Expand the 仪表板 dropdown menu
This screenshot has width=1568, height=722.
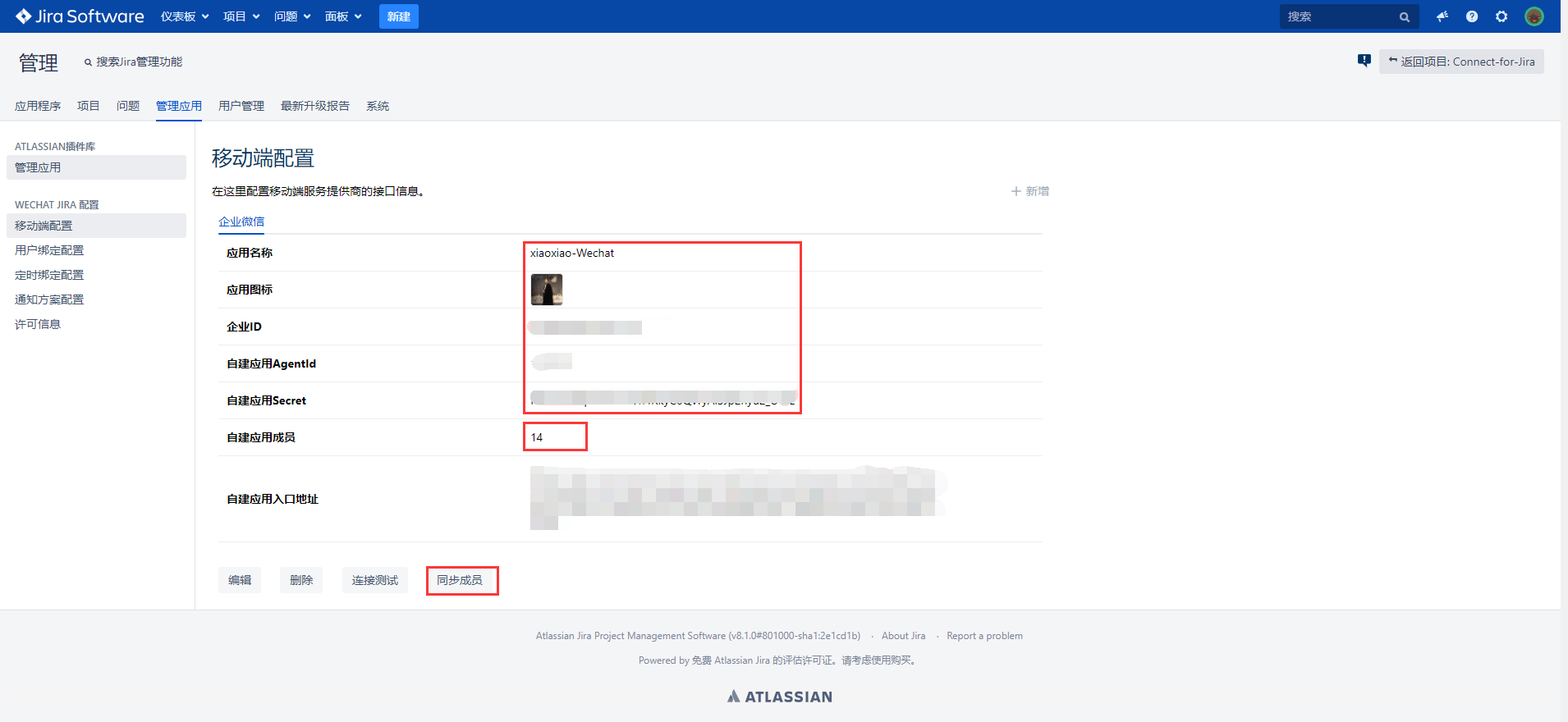(185, 16)
